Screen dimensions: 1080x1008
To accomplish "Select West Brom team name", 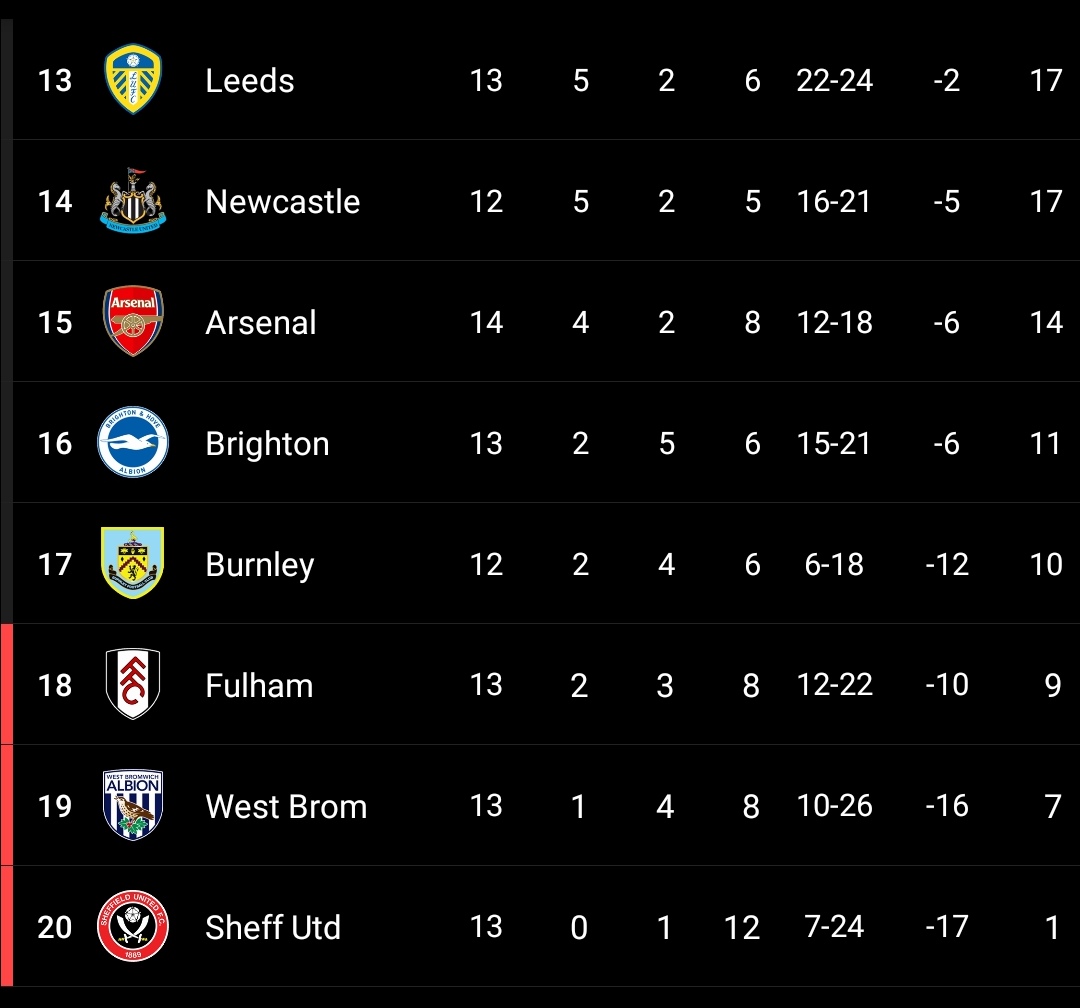I will 287,807.
